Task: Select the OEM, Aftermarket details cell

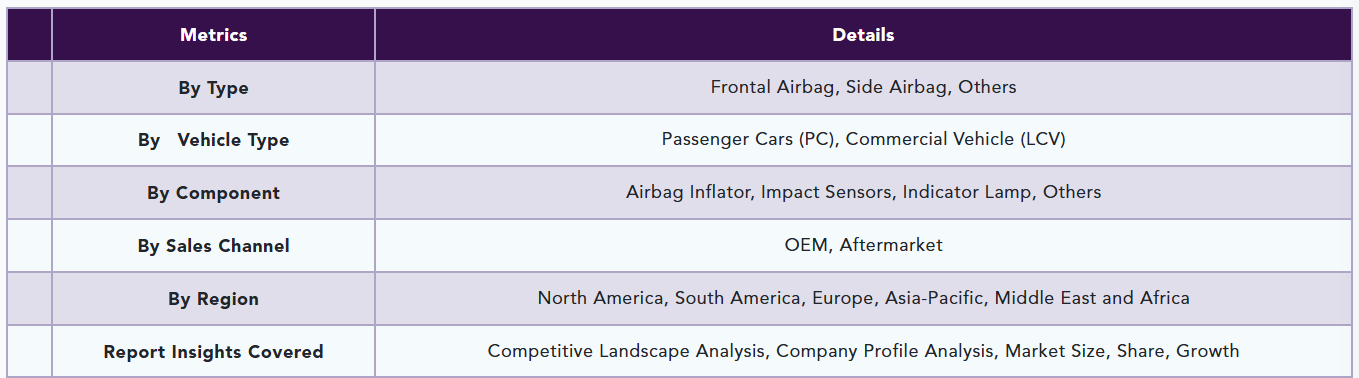Action: click(x=863, y=246)
